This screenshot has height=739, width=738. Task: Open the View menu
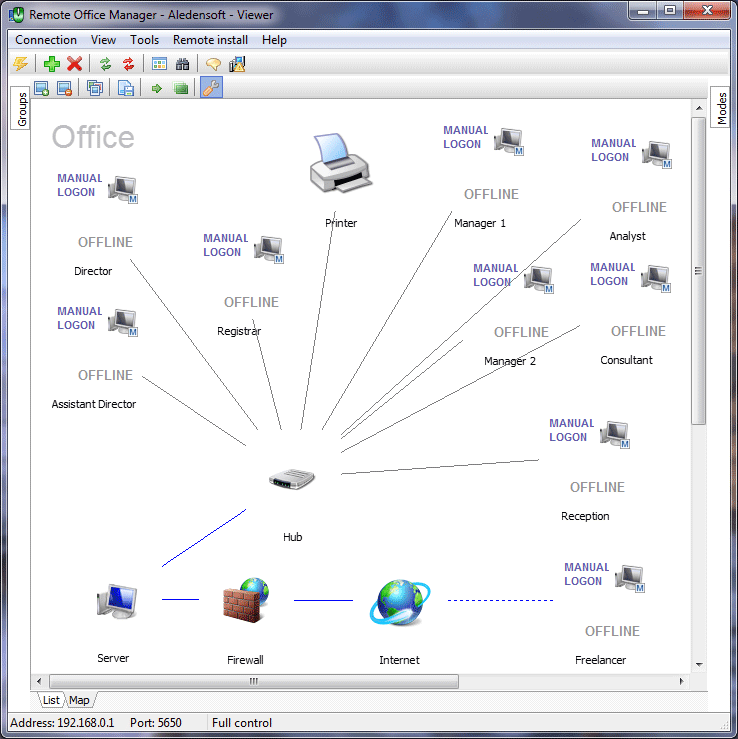(x=103, y=40)
